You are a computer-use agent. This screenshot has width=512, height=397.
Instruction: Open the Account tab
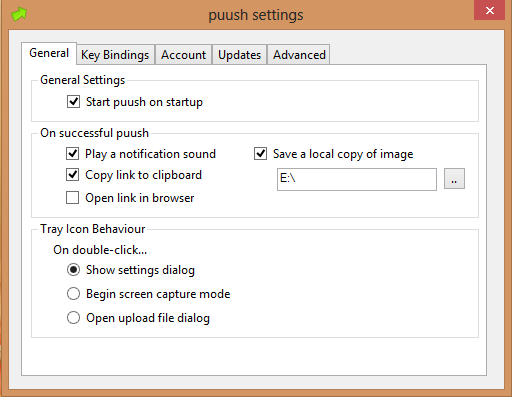(183, 55)
